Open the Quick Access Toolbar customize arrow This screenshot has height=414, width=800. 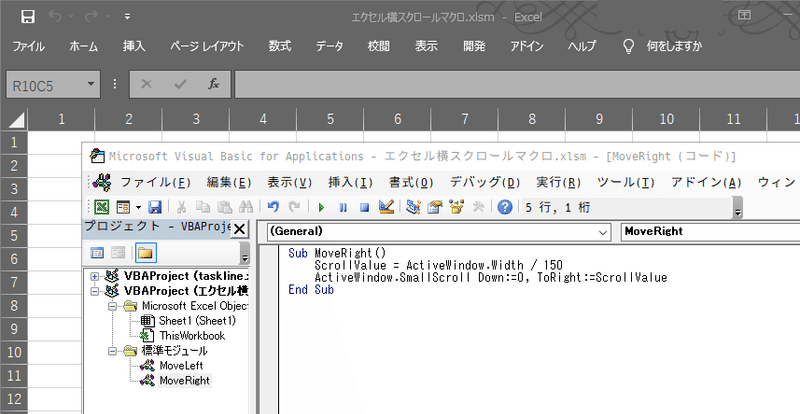127,17
